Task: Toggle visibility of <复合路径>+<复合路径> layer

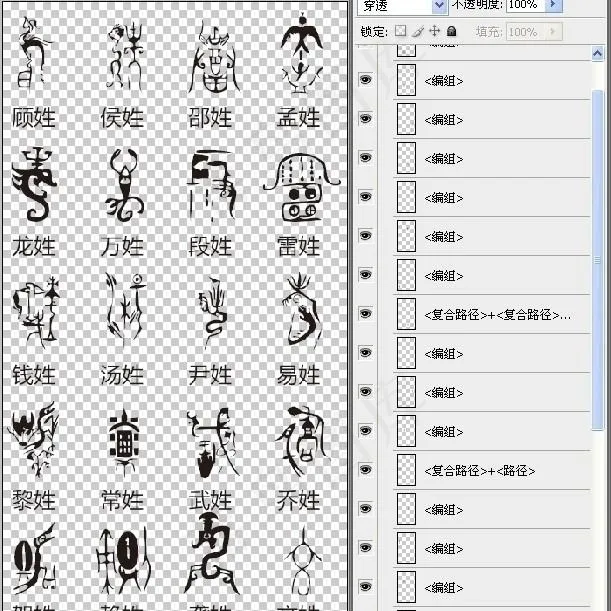Action: (366, 314)
